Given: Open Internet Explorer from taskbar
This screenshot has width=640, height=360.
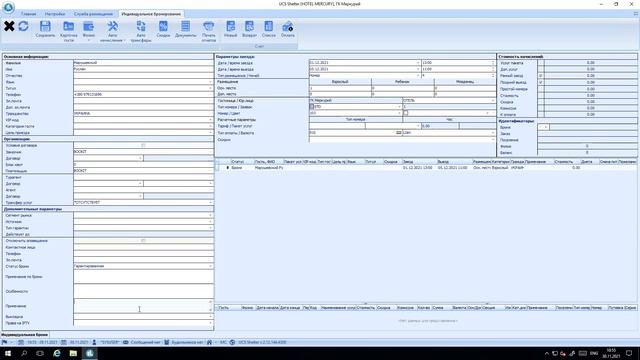Looking at the screenshot, I should [57, 353].
